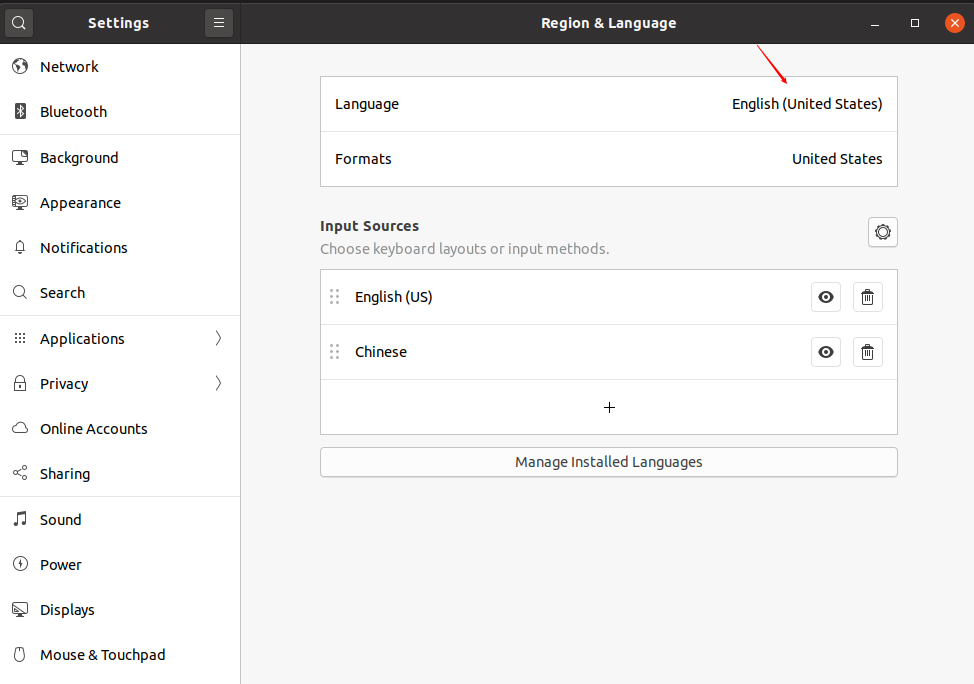Change Language from English (United States)
The height and width of the screenshot is (684, 974).
click(609, 104)
